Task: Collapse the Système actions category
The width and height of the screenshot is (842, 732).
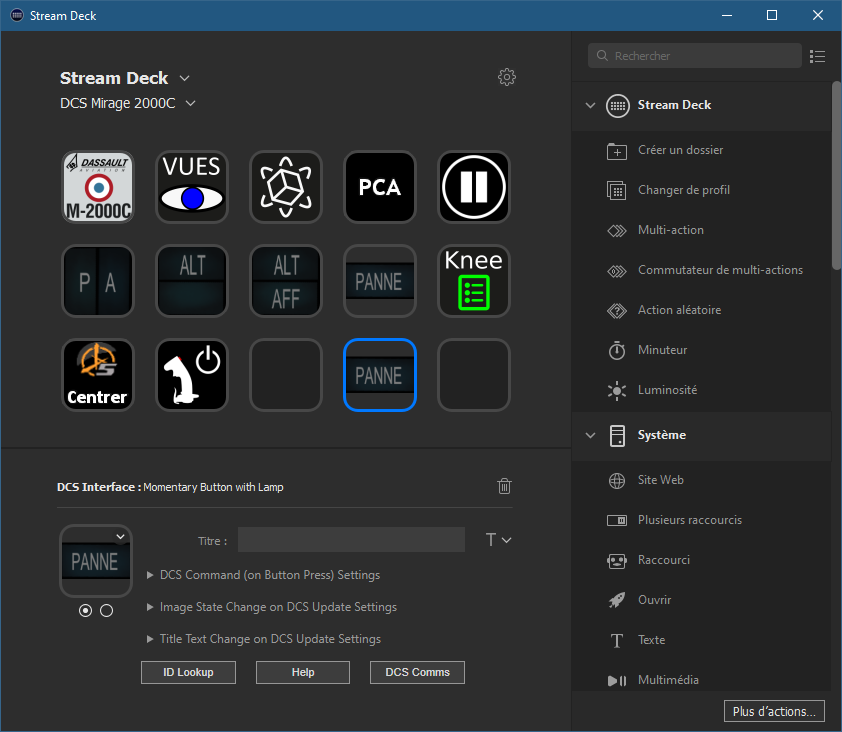Action: coord(591,435)
